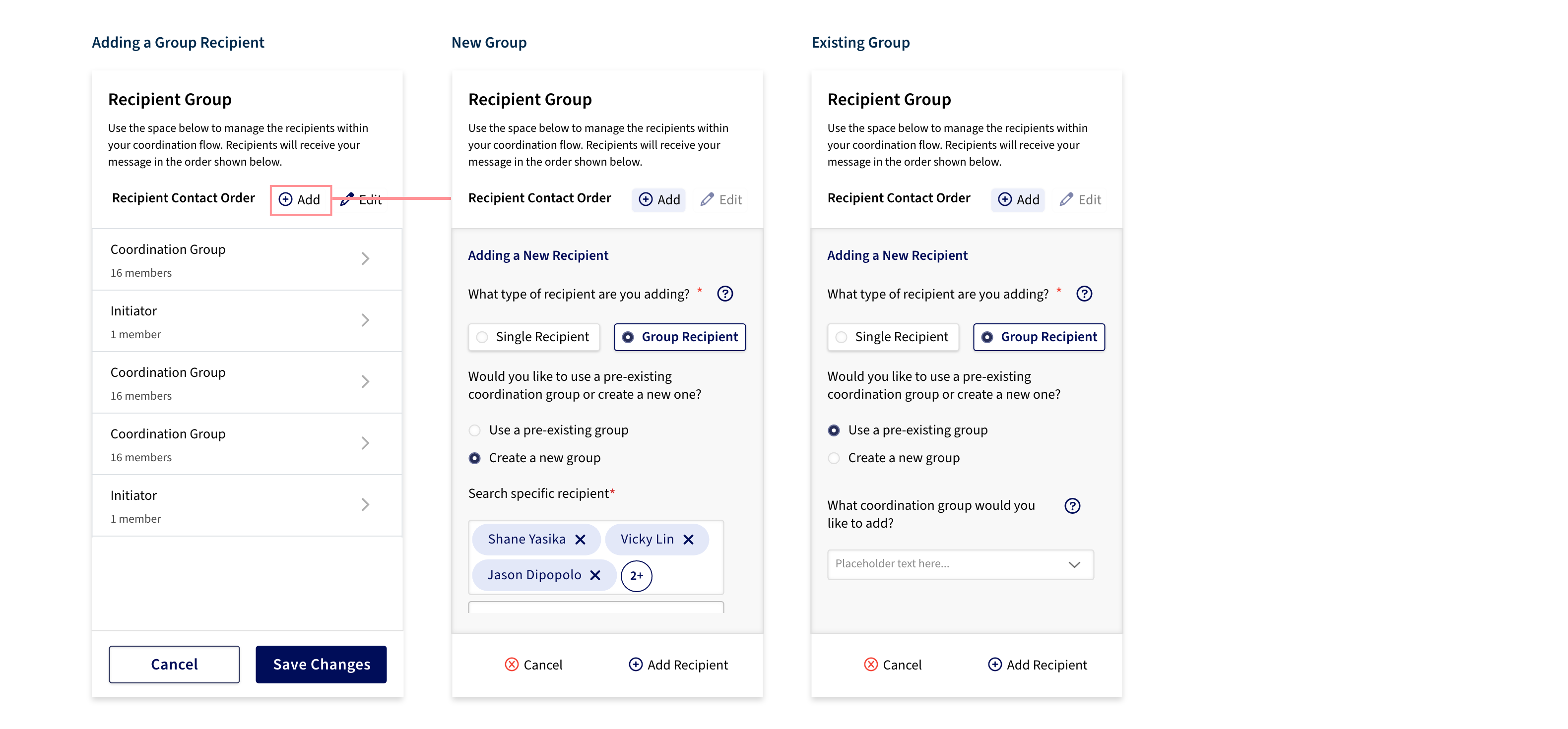Open the first Initiator 1 member item

tap(247, 321)
